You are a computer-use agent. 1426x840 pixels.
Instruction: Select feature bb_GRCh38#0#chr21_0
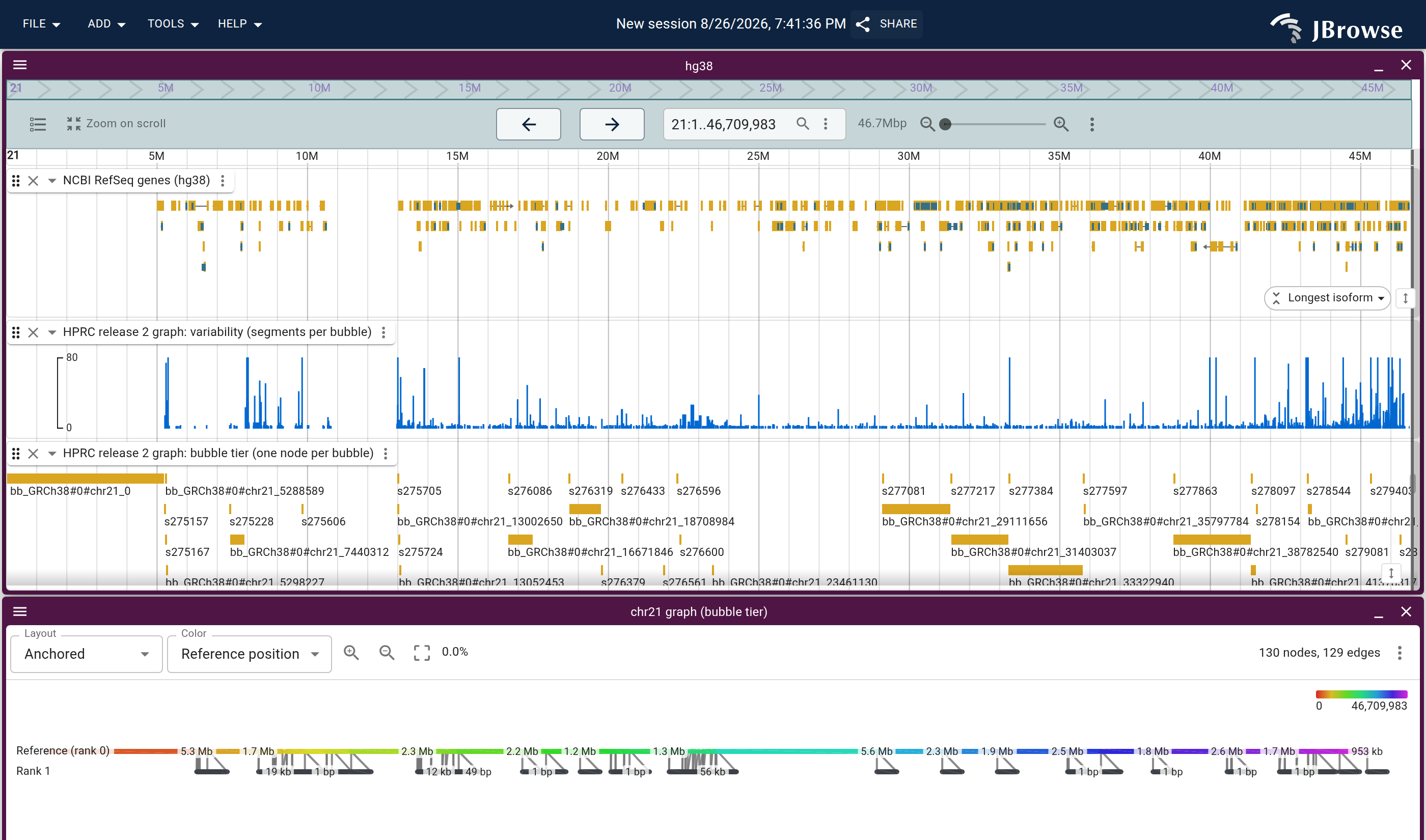click(x=86, y=479)
